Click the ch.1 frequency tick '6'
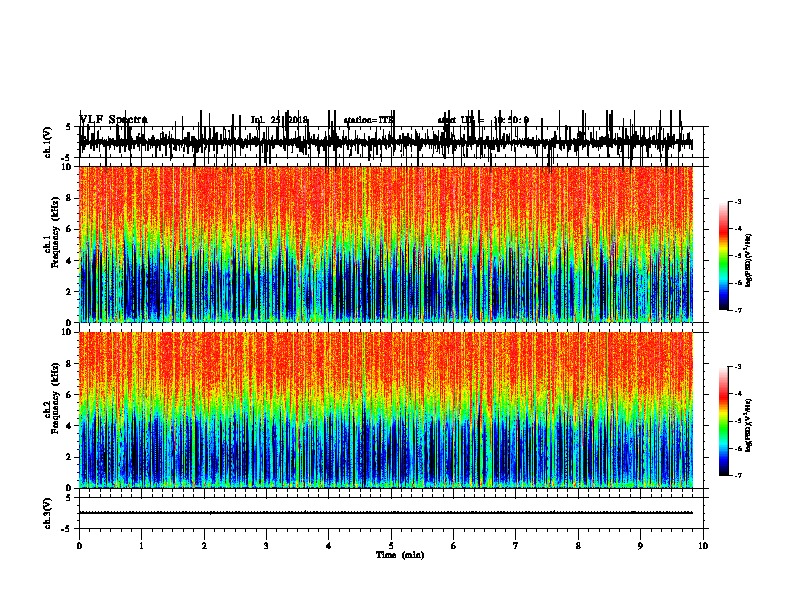The width and height of the screenshot is (792, 612). pyautogui.click(x=70, y=229)
